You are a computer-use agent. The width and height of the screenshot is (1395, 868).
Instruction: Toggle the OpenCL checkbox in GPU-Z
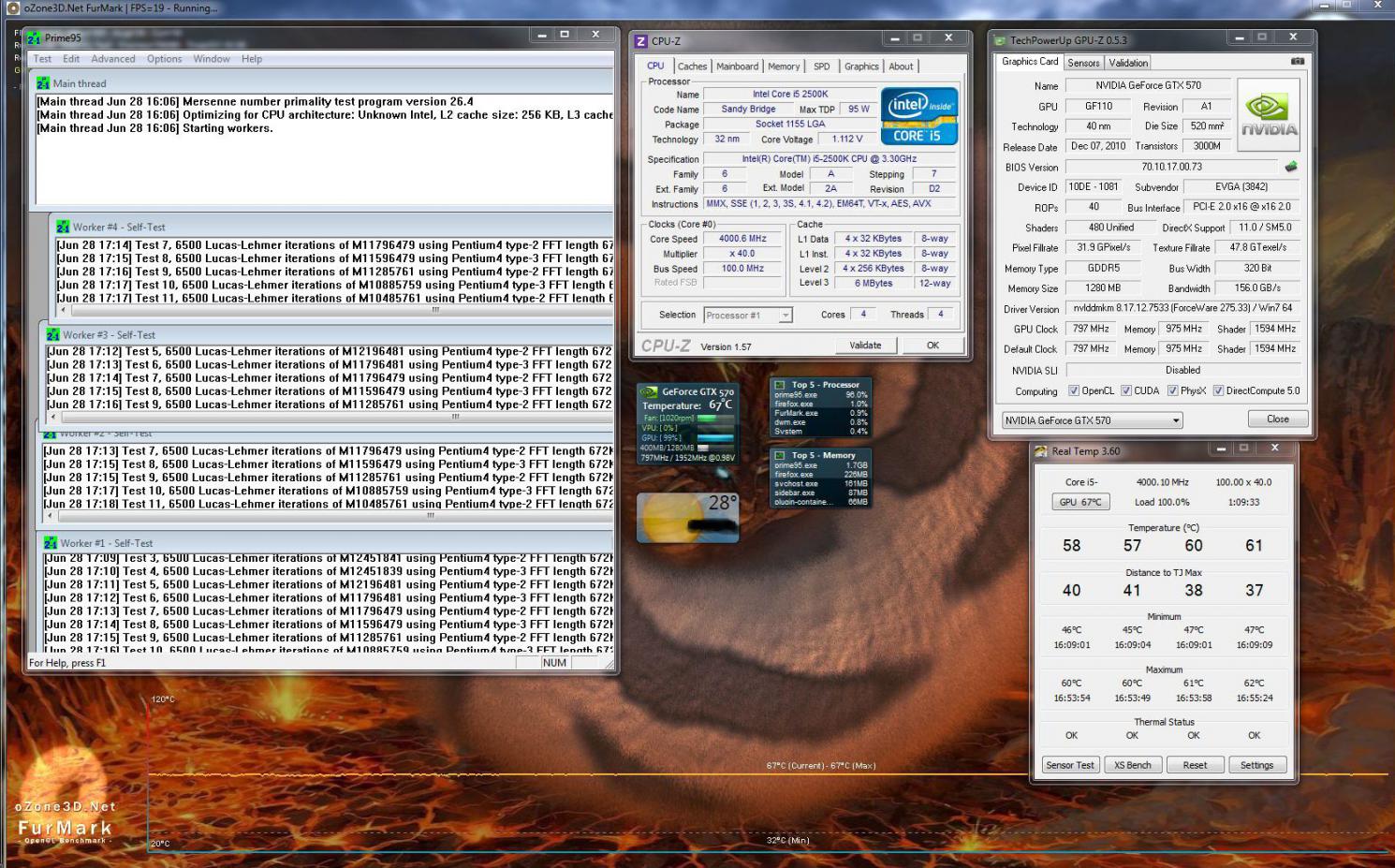1074,391
